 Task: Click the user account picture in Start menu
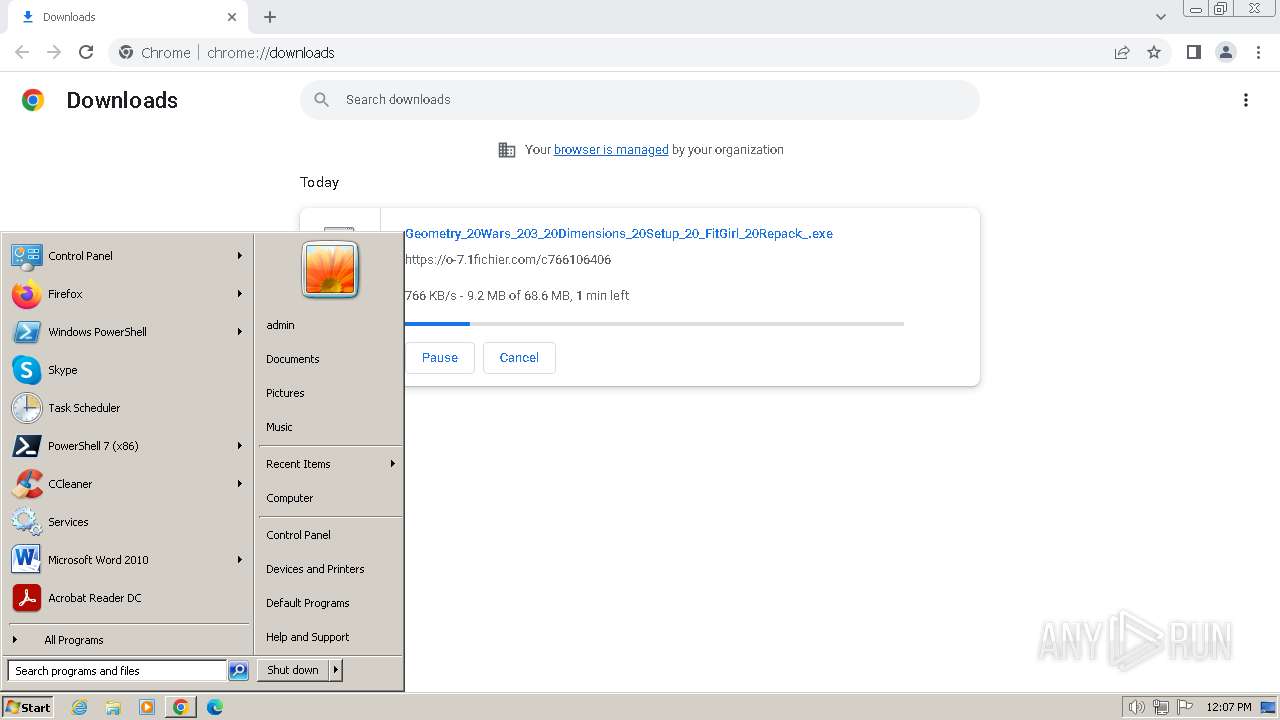click(x=330, y=270)
